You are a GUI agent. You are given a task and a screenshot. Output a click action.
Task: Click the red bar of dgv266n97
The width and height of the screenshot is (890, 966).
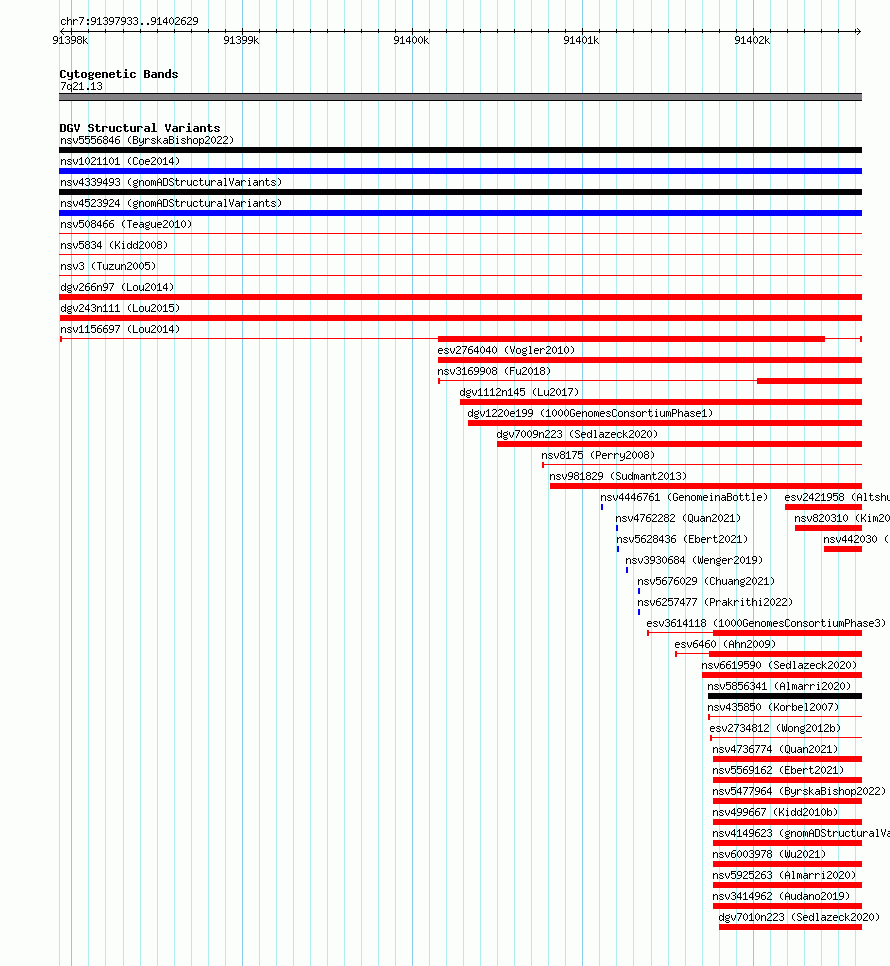[x=460, y=297]
